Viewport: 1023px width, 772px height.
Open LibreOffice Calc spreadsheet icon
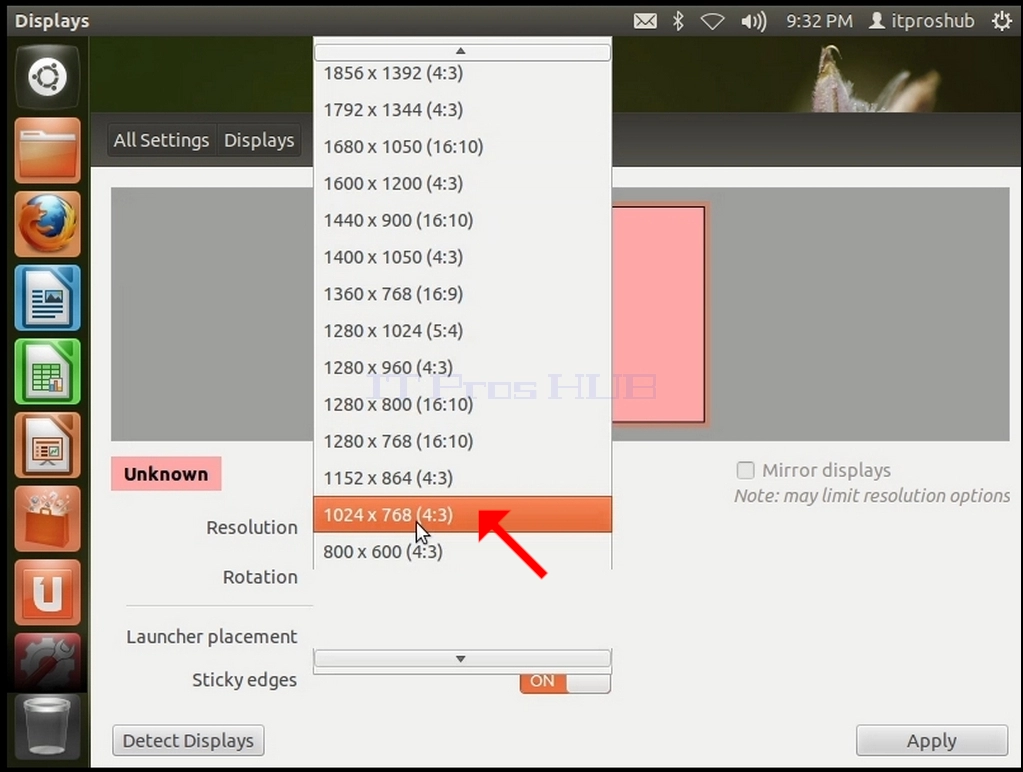point(48,371)
